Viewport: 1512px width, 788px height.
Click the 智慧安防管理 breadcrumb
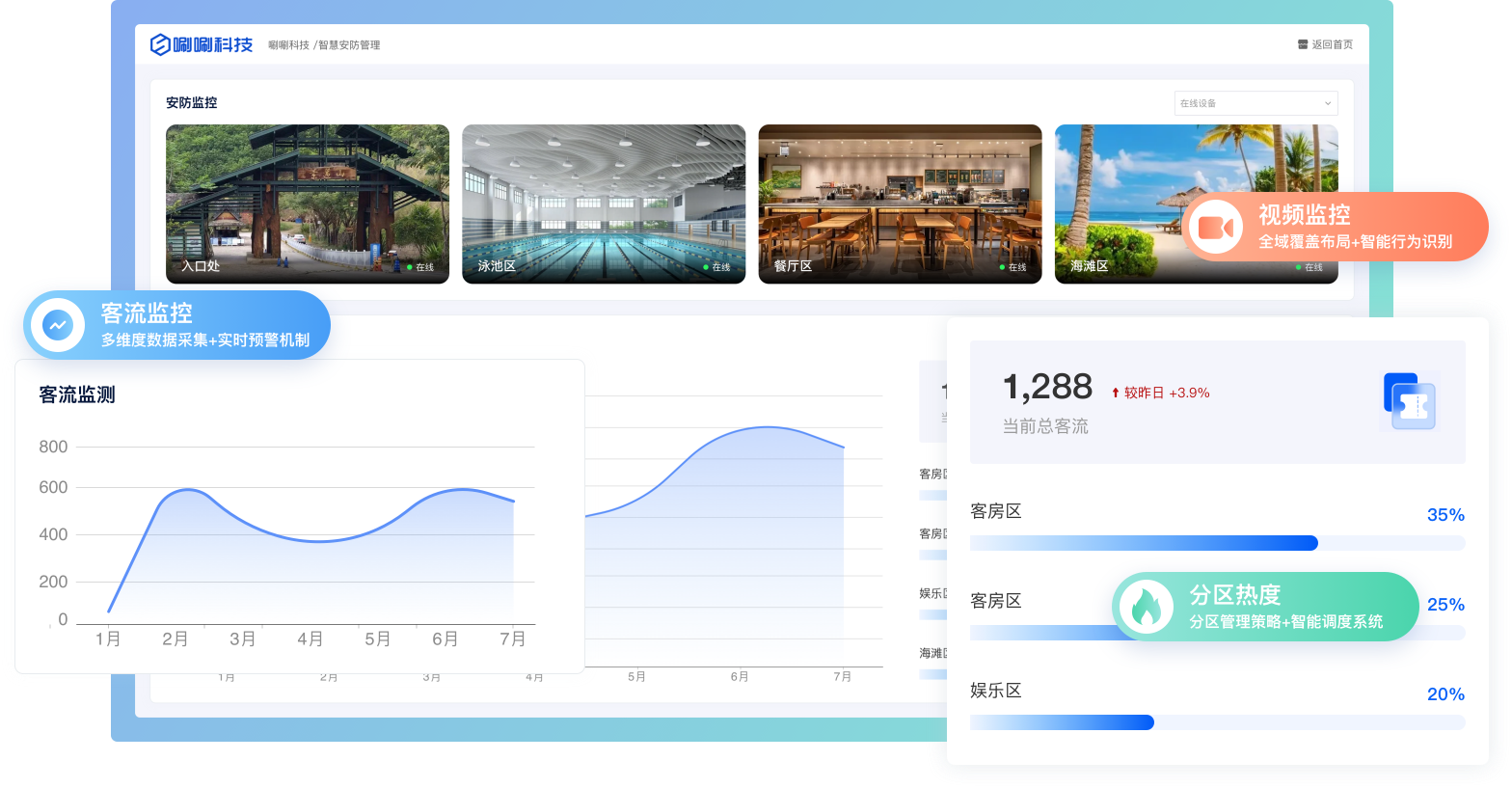(349, 45)
